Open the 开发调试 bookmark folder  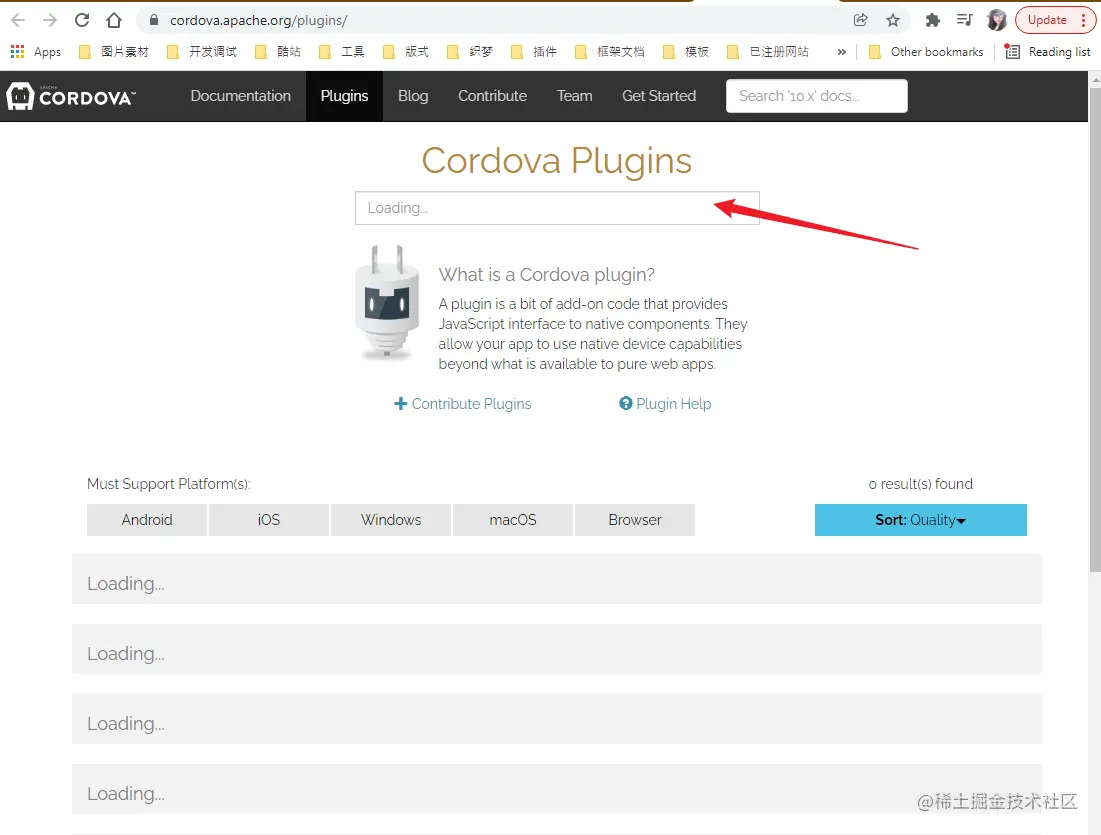(202, 52)
